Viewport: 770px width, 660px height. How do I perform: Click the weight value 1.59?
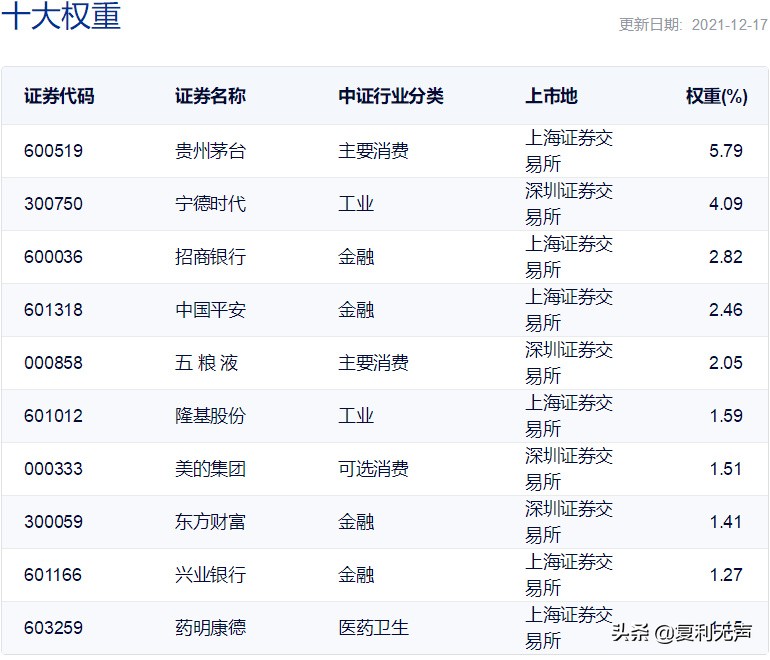tap(726, 416)
